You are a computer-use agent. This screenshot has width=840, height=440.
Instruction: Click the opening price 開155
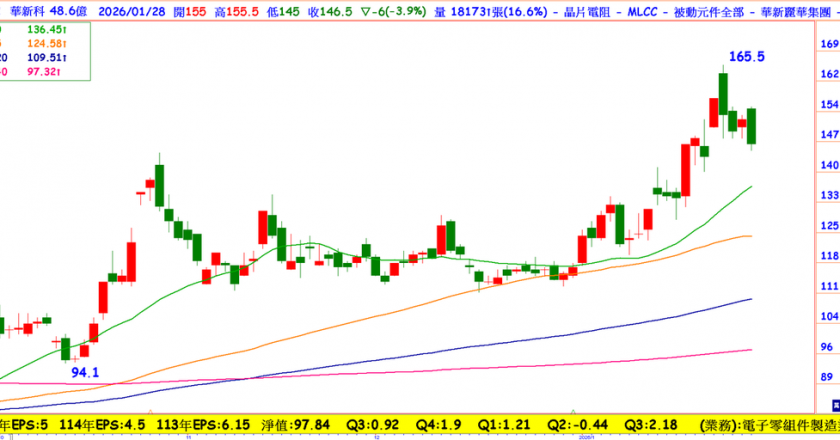pos(190,11)
